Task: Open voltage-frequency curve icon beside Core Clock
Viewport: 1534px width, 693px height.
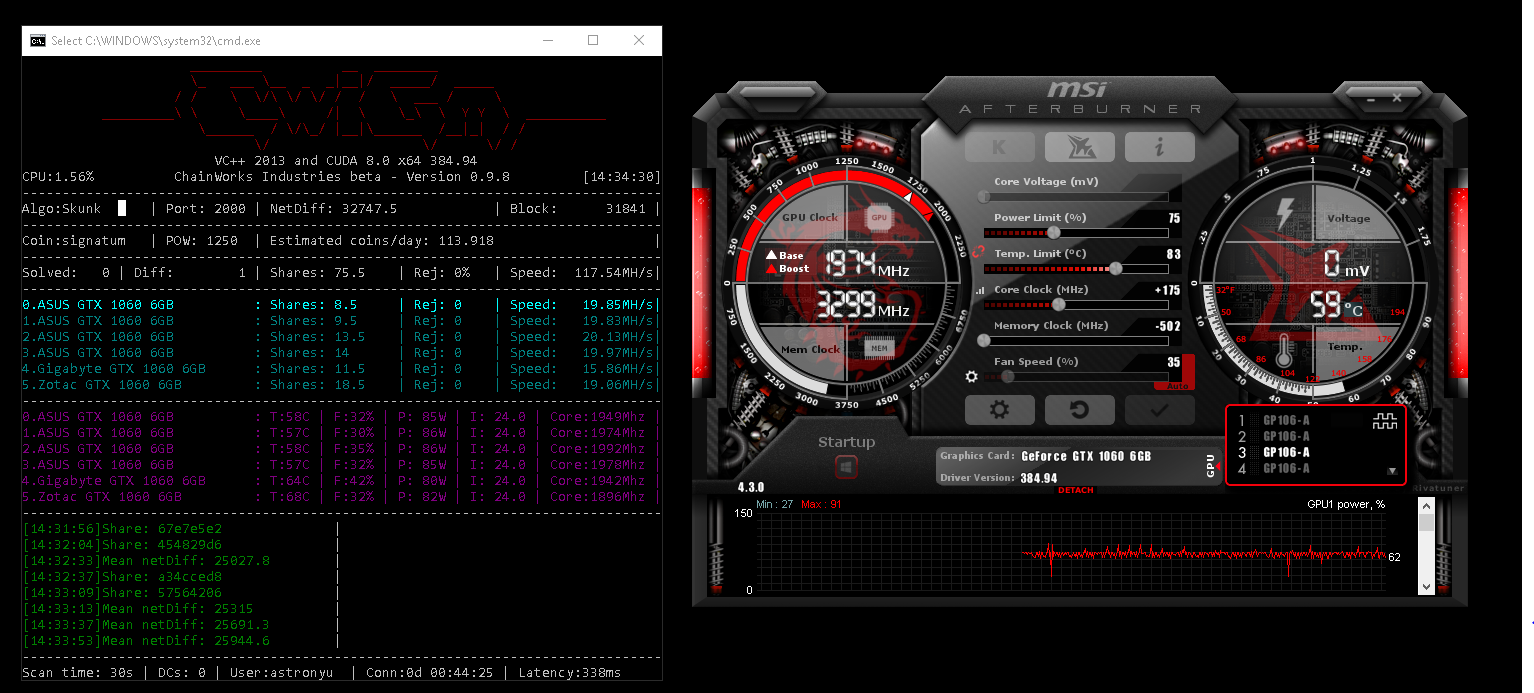Action: (979, 290)
